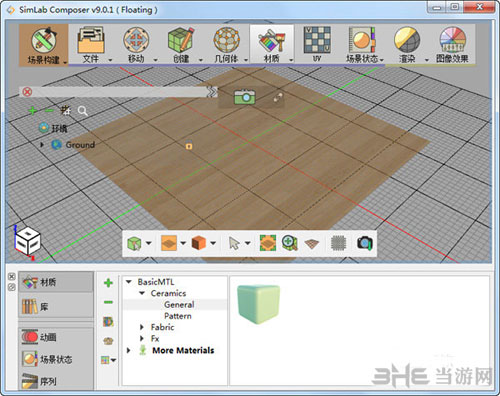Open dropdown arrow beside 渲染
Screen dimensions: 500x396
427,60
